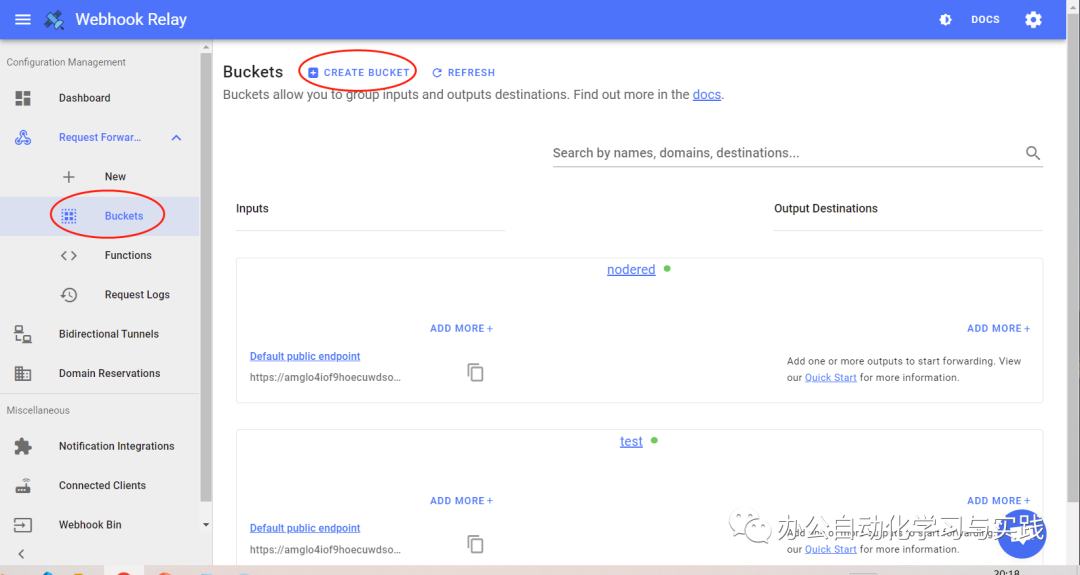Open Webhook Bin item

tap(90, 525)
